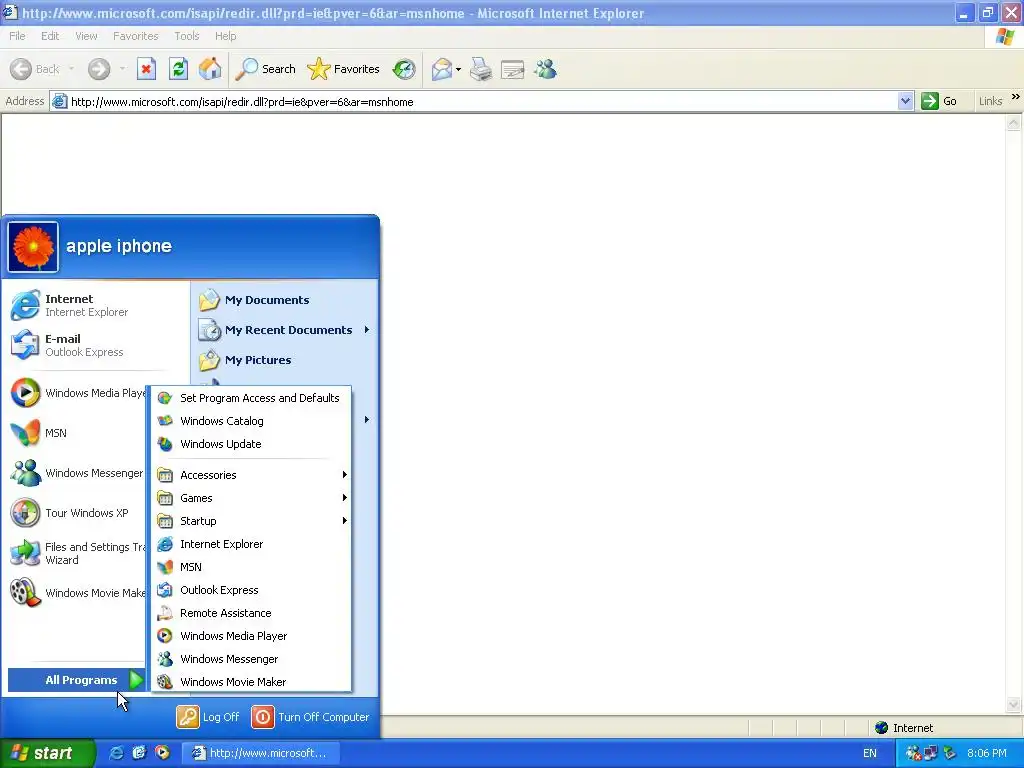The height and width of the screenshot is (768, 1024).
Task: Choose Internet Explorer in All Programs list
Action: pos(251,544)
